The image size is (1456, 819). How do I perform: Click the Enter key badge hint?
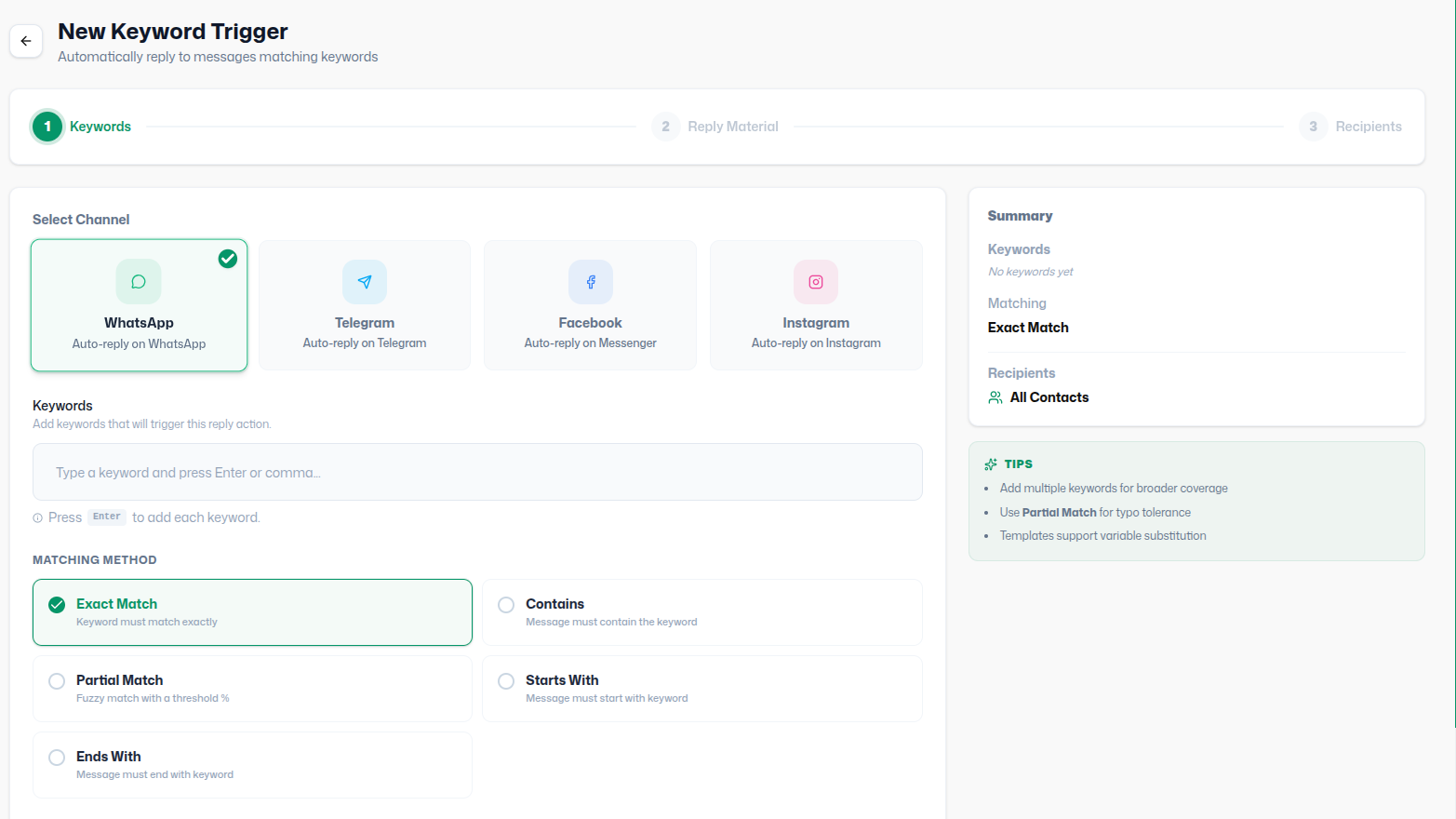(107, 517)
